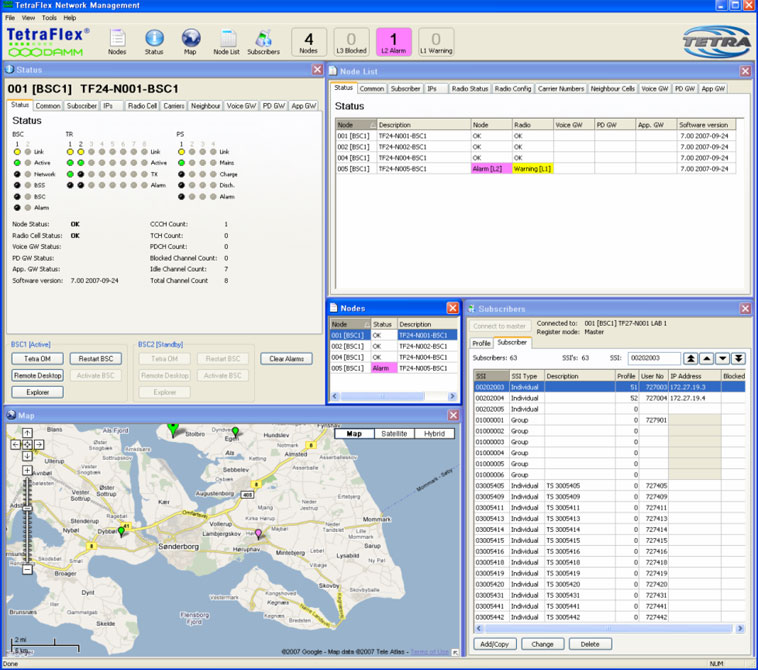The height and width of the screenshot is (670, 758).
Task: Move to next subscriber with down arrow
Action: [x=723, y=358]
